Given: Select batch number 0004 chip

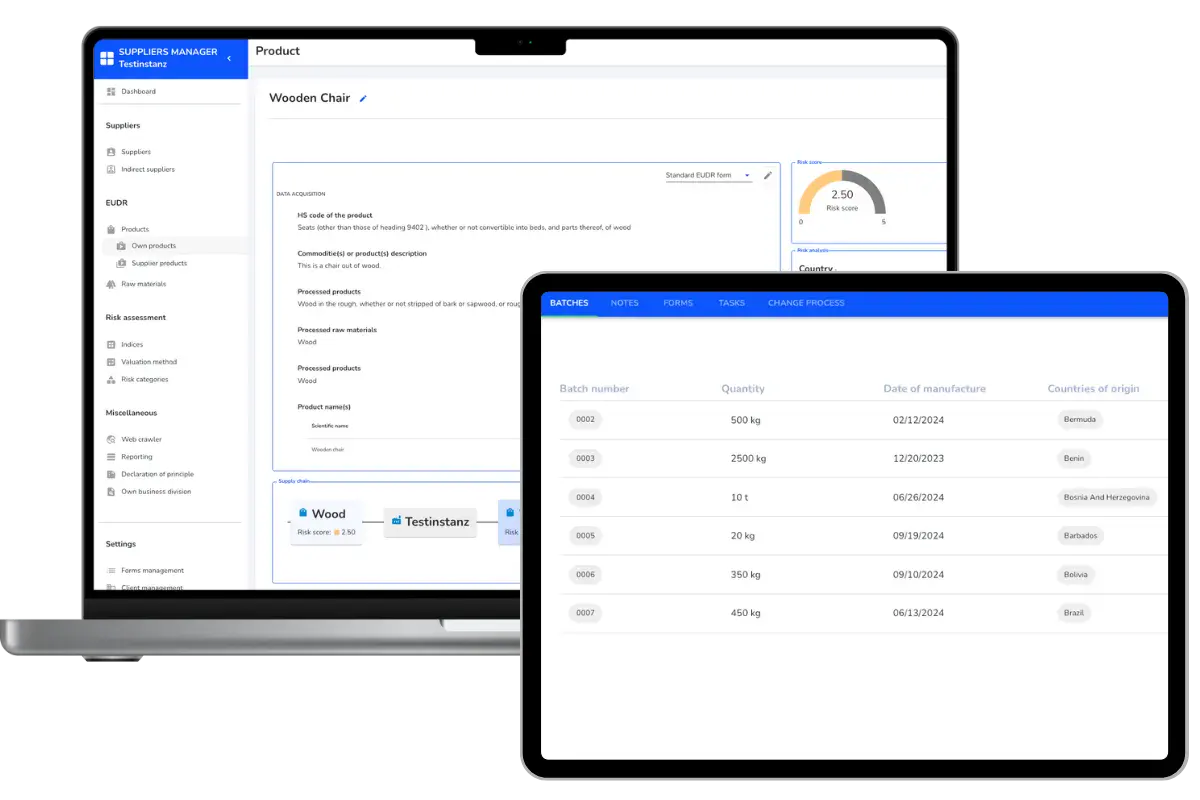Looking at the screenshot, I should point(585,497).
